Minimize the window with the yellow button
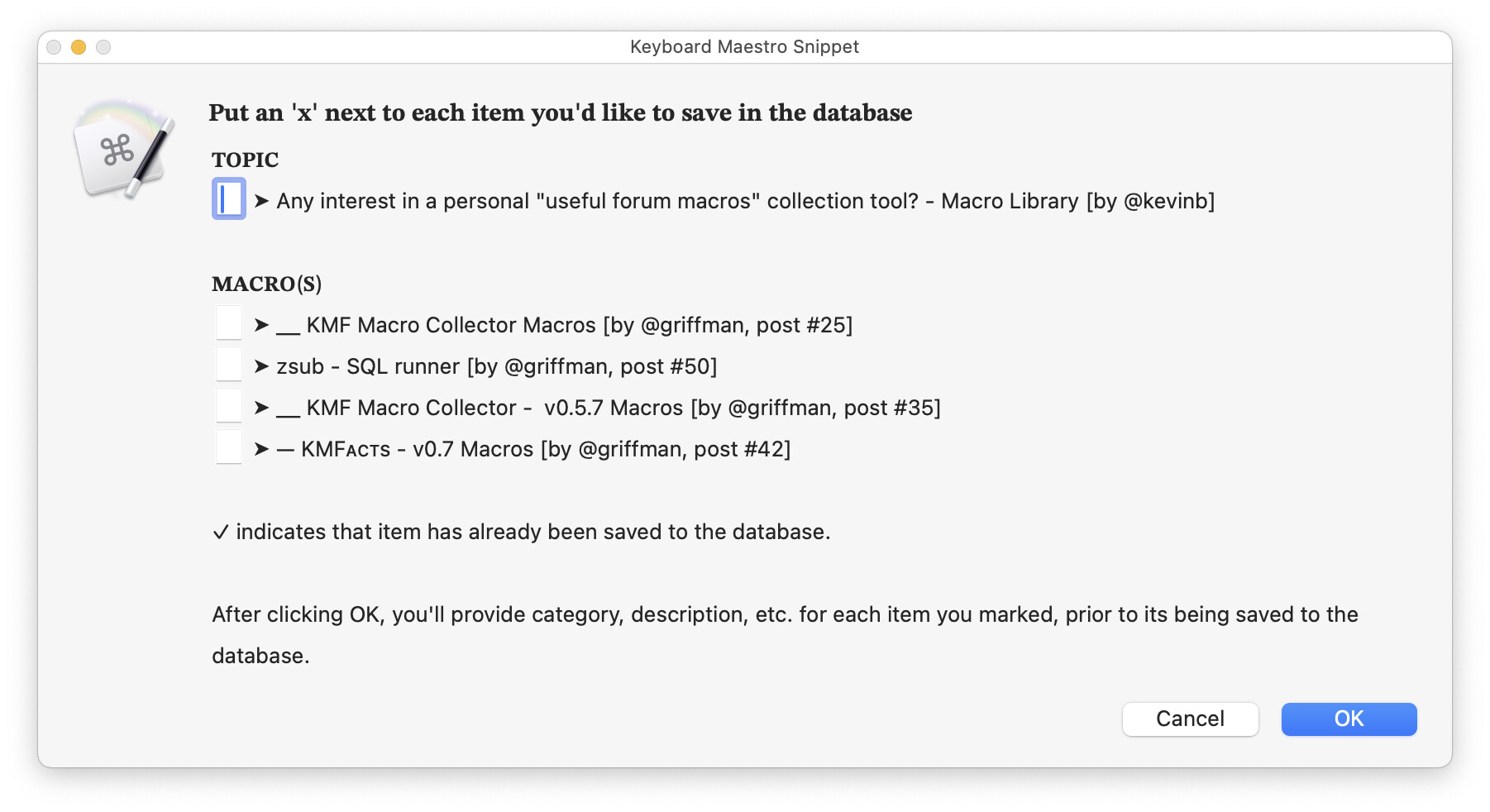Image resolution: width=1490 pixels, height=812 pixels. coord(79,47)
